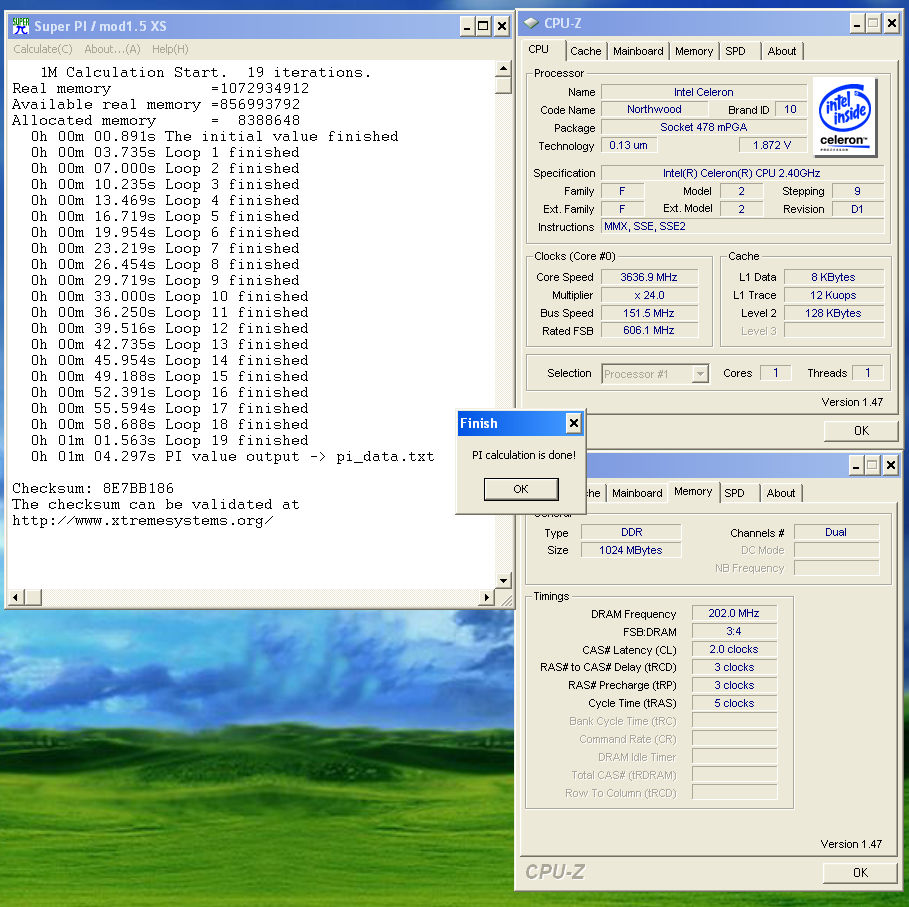
Task: Click the Brand ID value 10
Action: point(790,109)
